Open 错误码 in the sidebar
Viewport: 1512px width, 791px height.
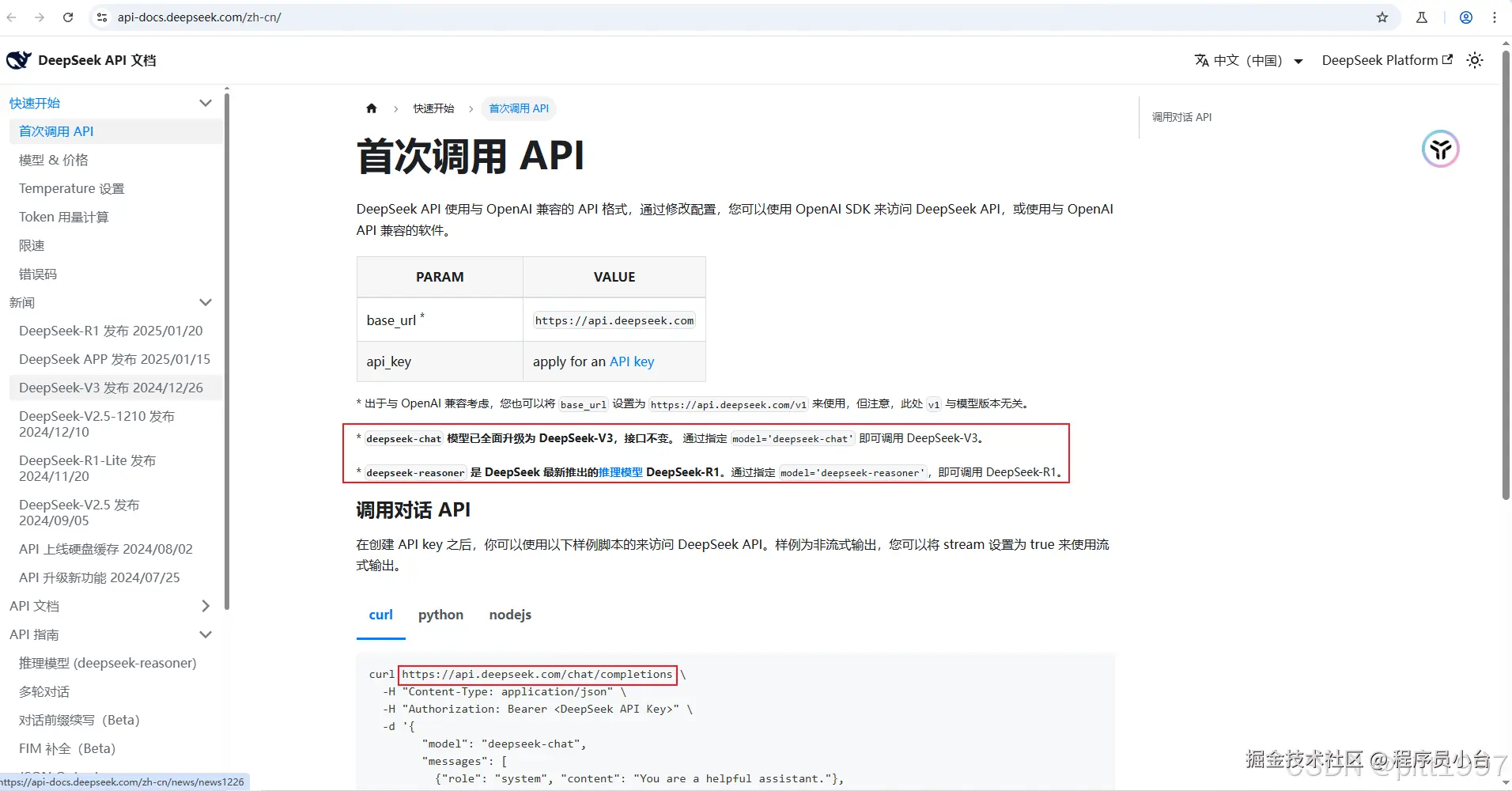point(116,274)
